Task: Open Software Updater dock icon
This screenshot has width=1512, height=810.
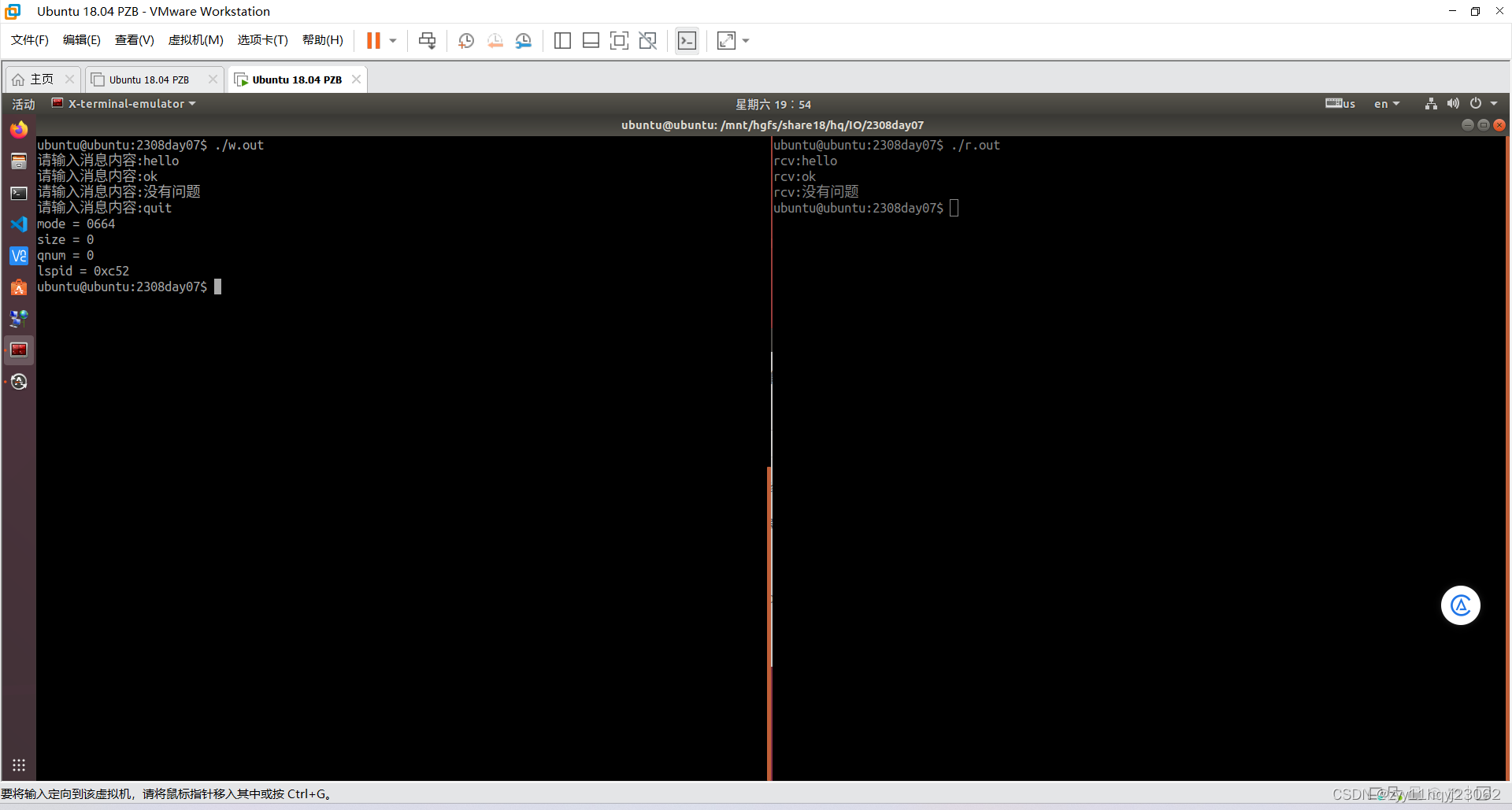Action: tap(19, 382)
